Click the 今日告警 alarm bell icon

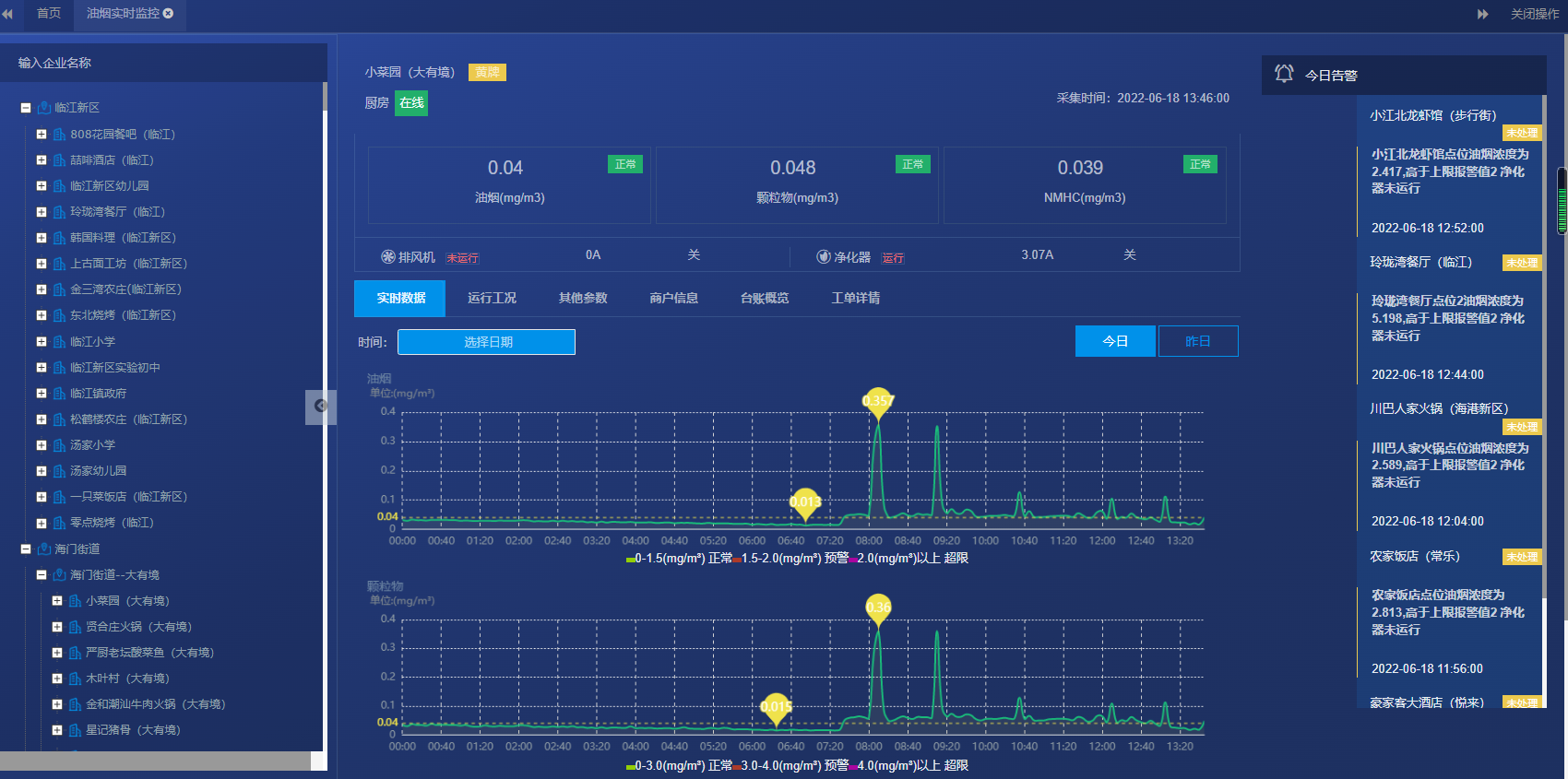click(1284, 74)
